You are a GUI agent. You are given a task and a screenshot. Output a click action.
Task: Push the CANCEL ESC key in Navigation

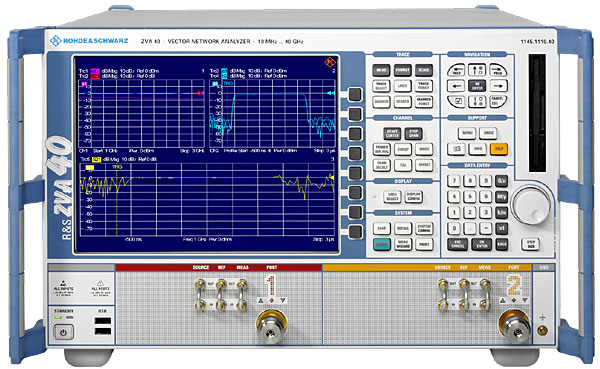pyautogui.click(x=499, y=101)
